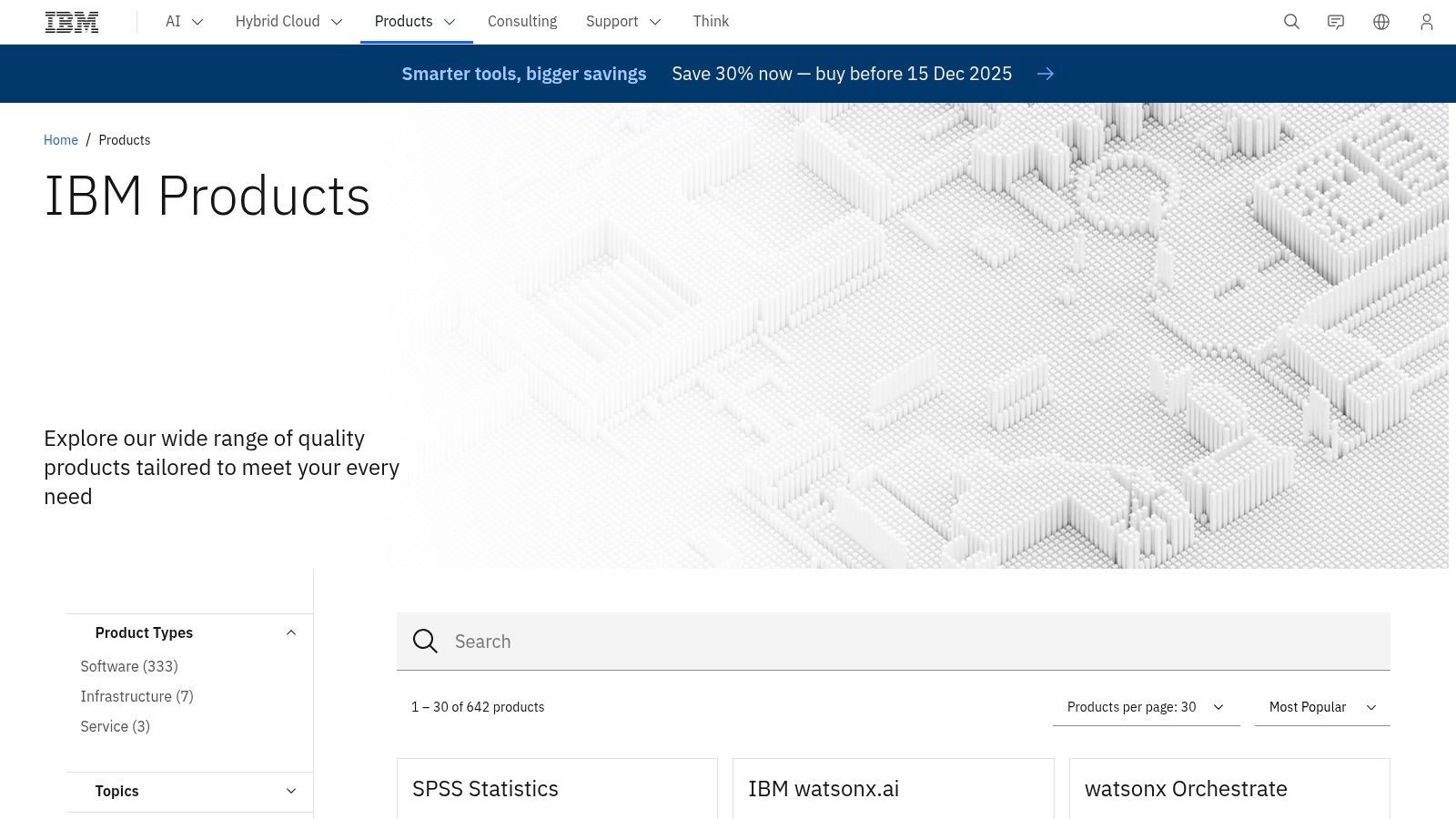Open the SPSS Statistics product card
1456x819 pixels.
tap(485, 788)
